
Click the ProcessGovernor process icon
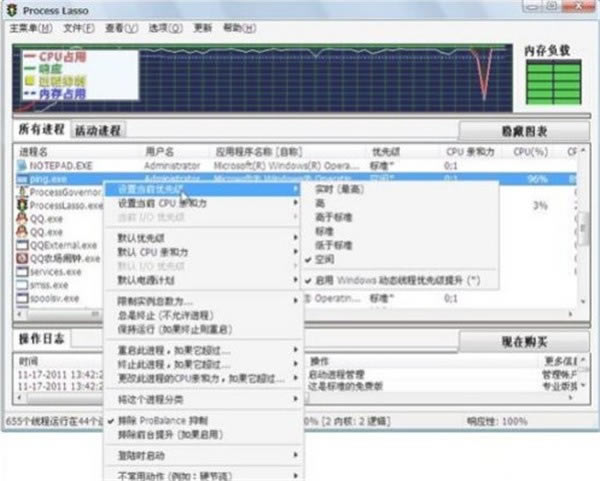pos(22,192)
